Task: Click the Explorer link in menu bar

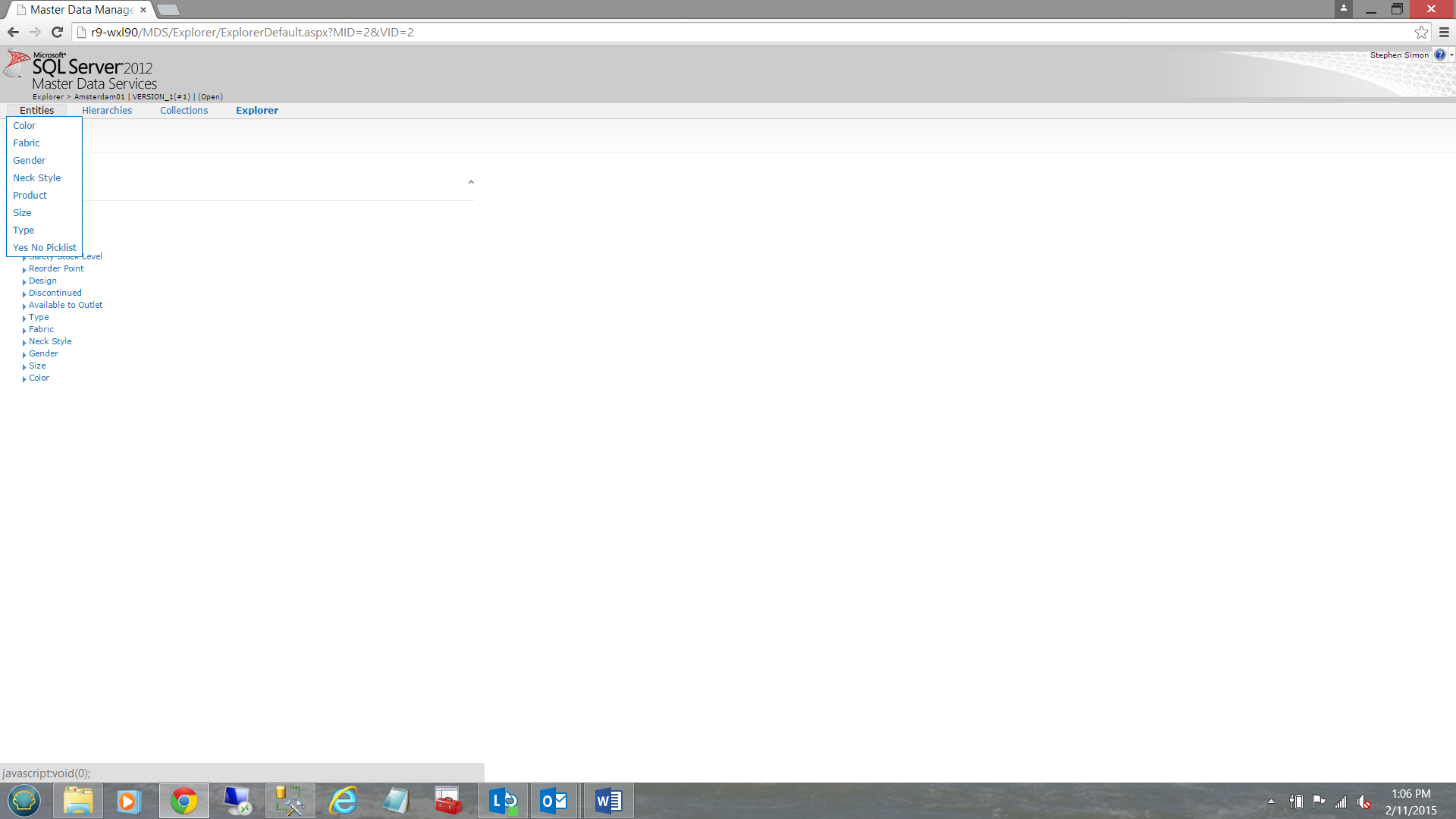Action: click(x=256, y=110)
